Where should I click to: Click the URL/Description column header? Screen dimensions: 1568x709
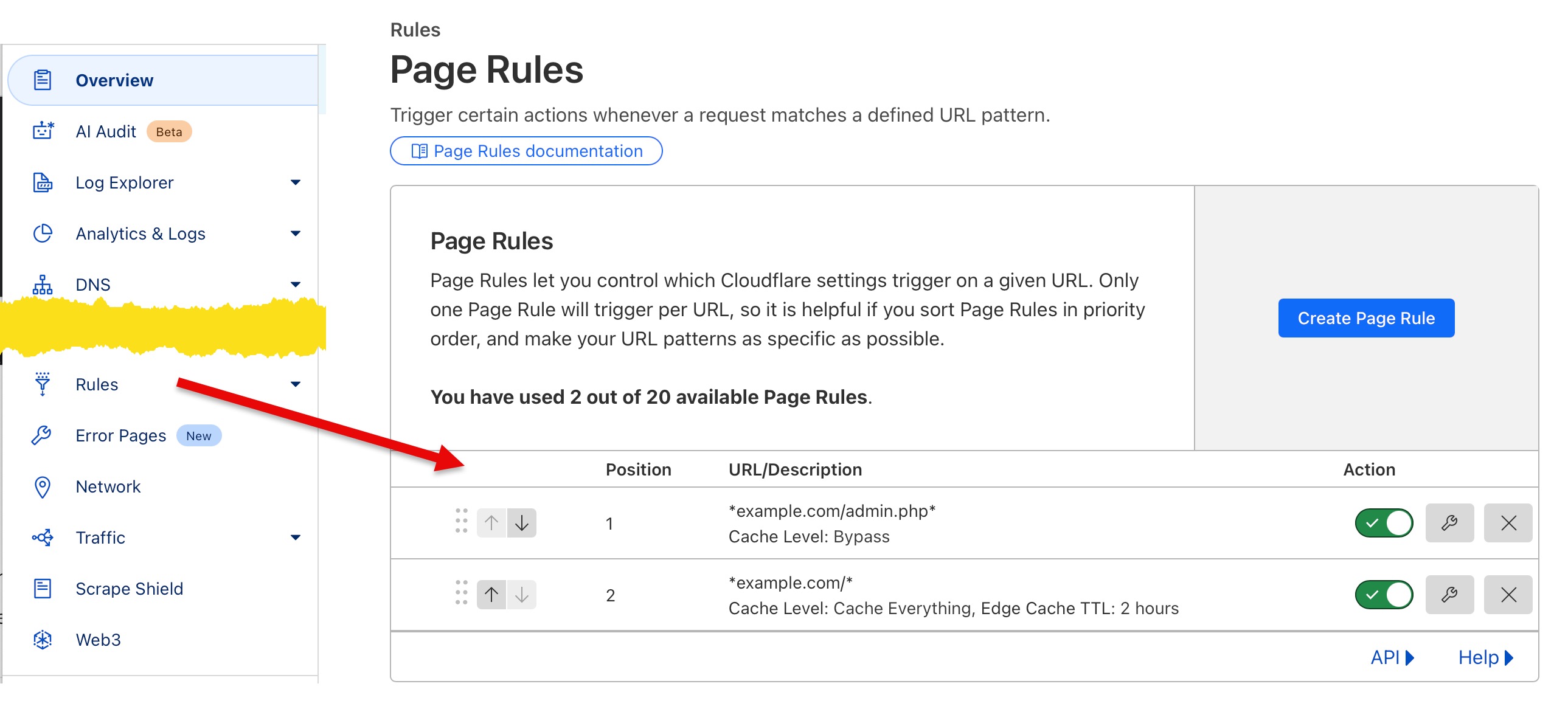pos(795,469)
